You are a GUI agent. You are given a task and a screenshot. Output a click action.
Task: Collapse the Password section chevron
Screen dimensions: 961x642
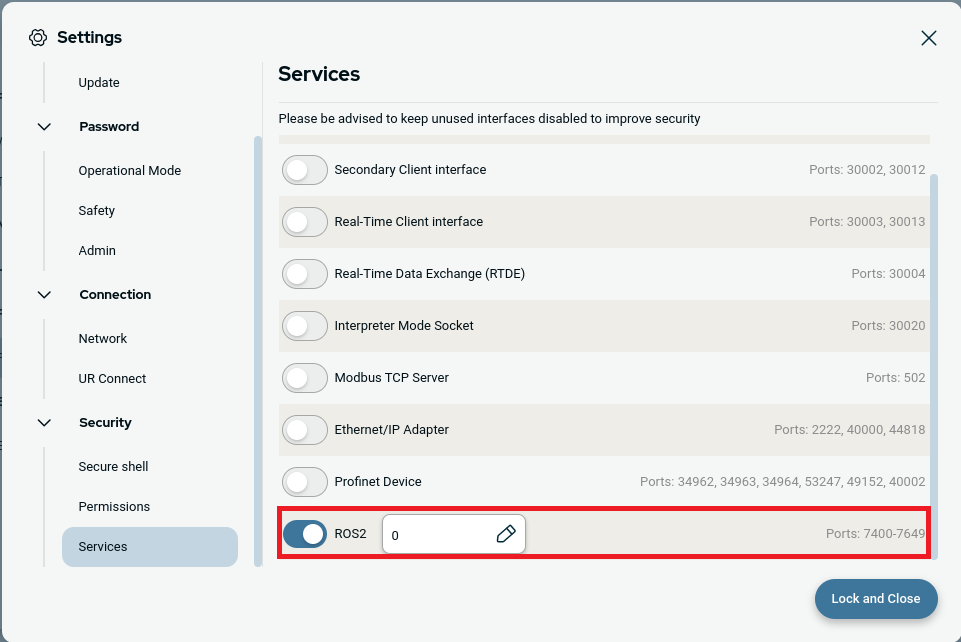coord(44,127)
